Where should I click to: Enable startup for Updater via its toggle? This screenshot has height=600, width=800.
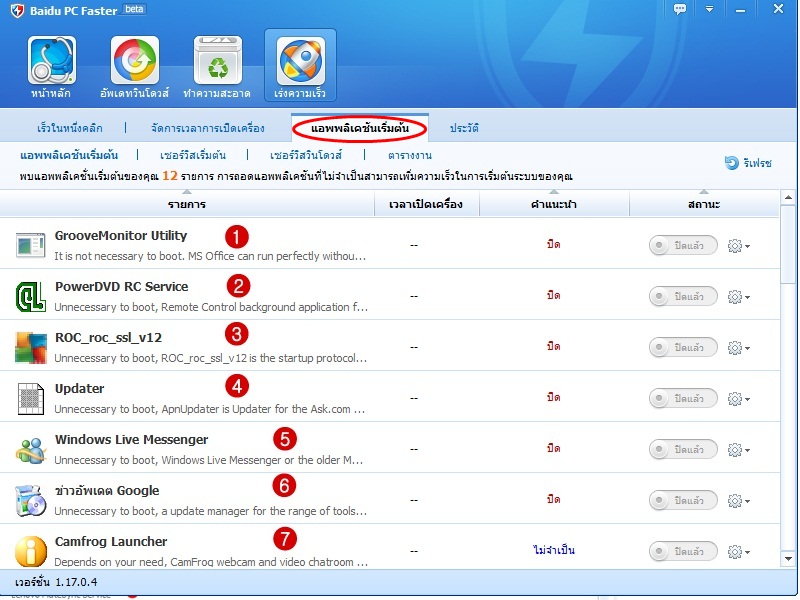683,397
